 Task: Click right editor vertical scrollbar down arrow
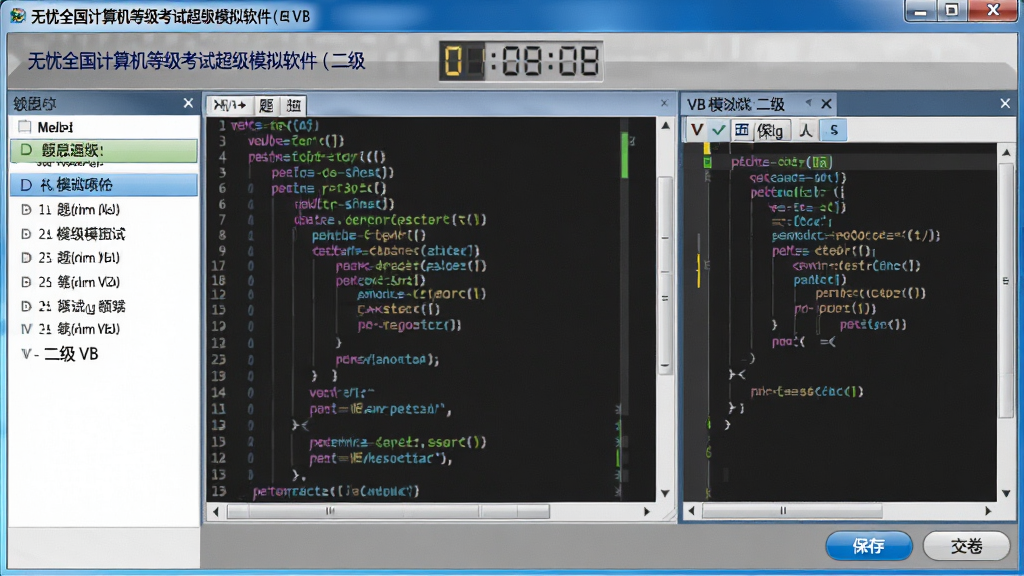(1006, 493)
